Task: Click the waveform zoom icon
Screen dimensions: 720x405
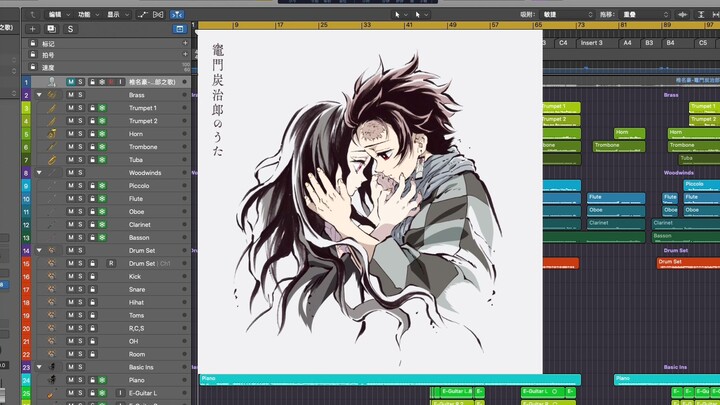Action: click(x=683, y=15)
